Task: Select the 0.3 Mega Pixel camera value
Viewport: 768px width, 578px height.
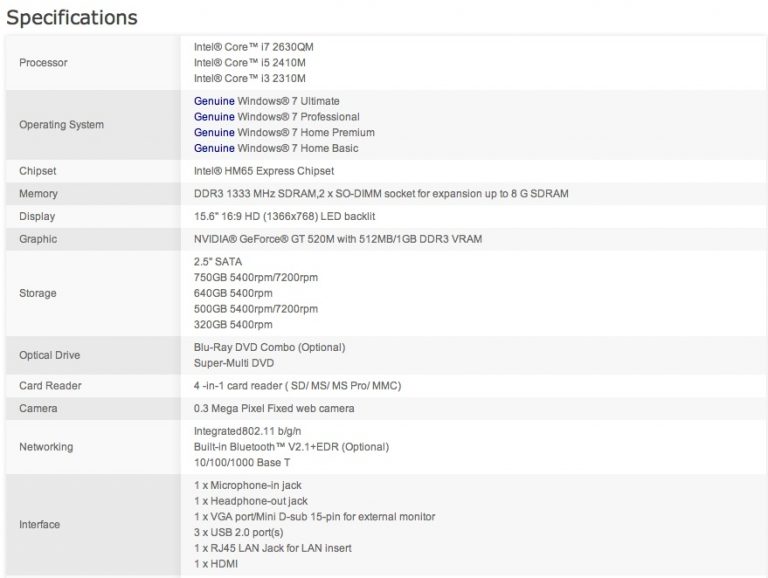Action: coord(273,408)
